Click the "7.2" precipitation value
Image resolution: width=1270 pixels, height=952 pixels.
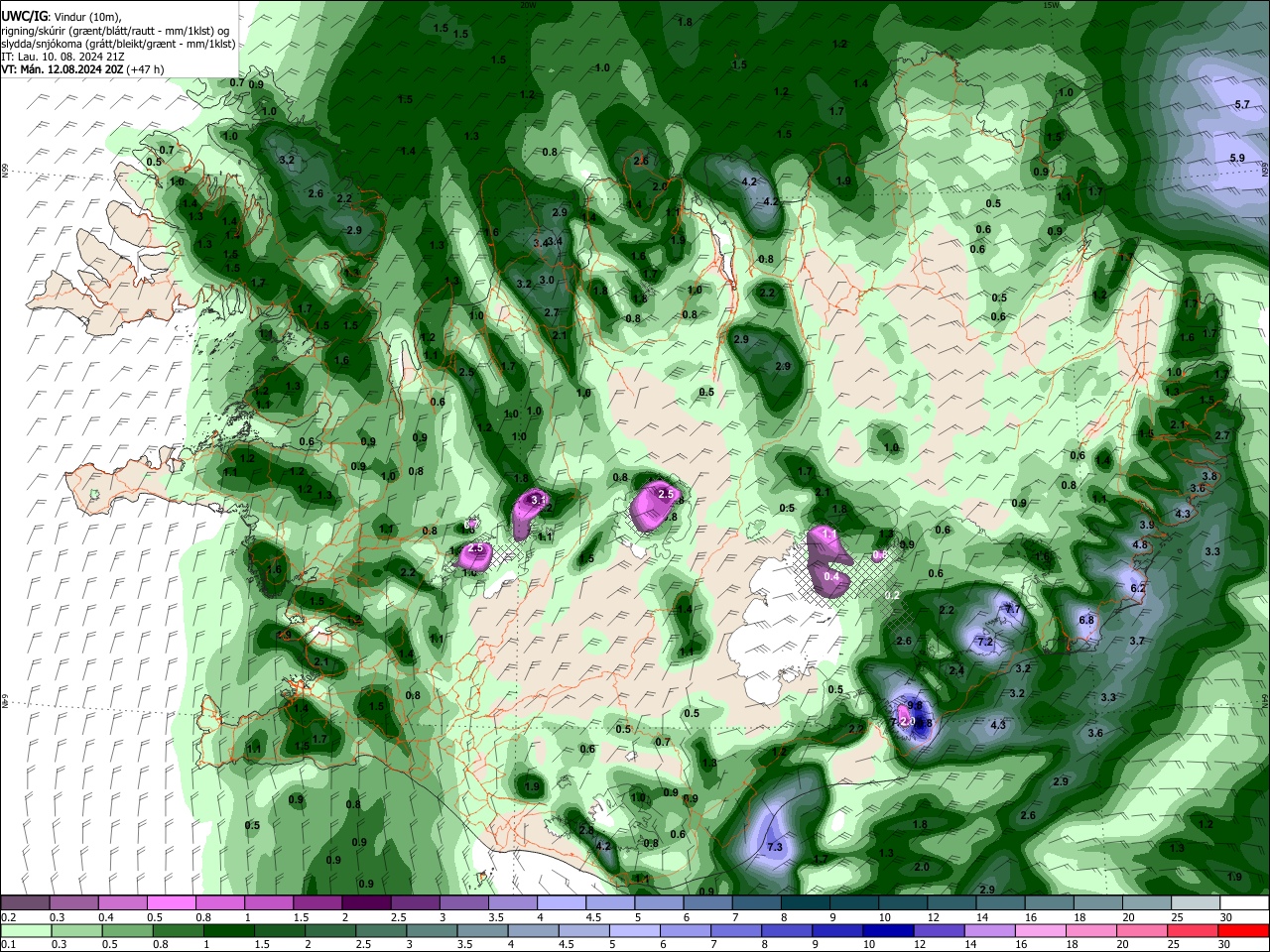[x=985, y=642]
